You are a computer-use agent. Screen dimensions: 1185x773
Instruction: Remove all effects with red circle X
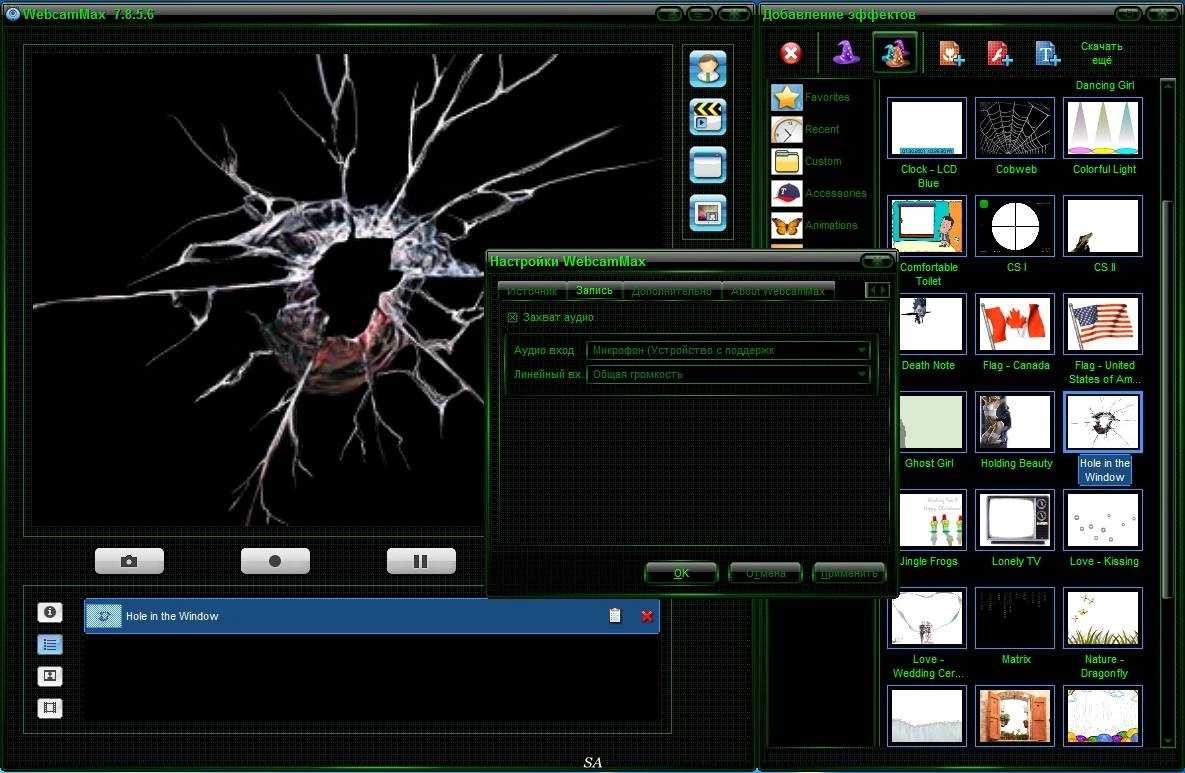click(791, 54)
